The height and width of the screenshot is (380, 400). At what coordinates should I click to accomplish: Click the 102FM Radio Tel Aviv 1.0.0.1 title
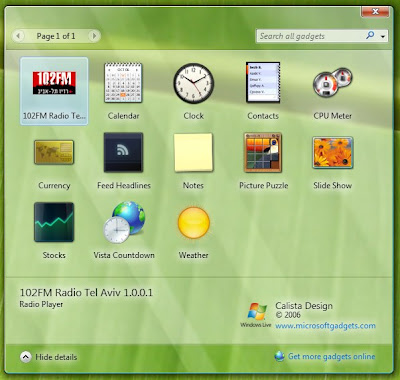point(86,292)
